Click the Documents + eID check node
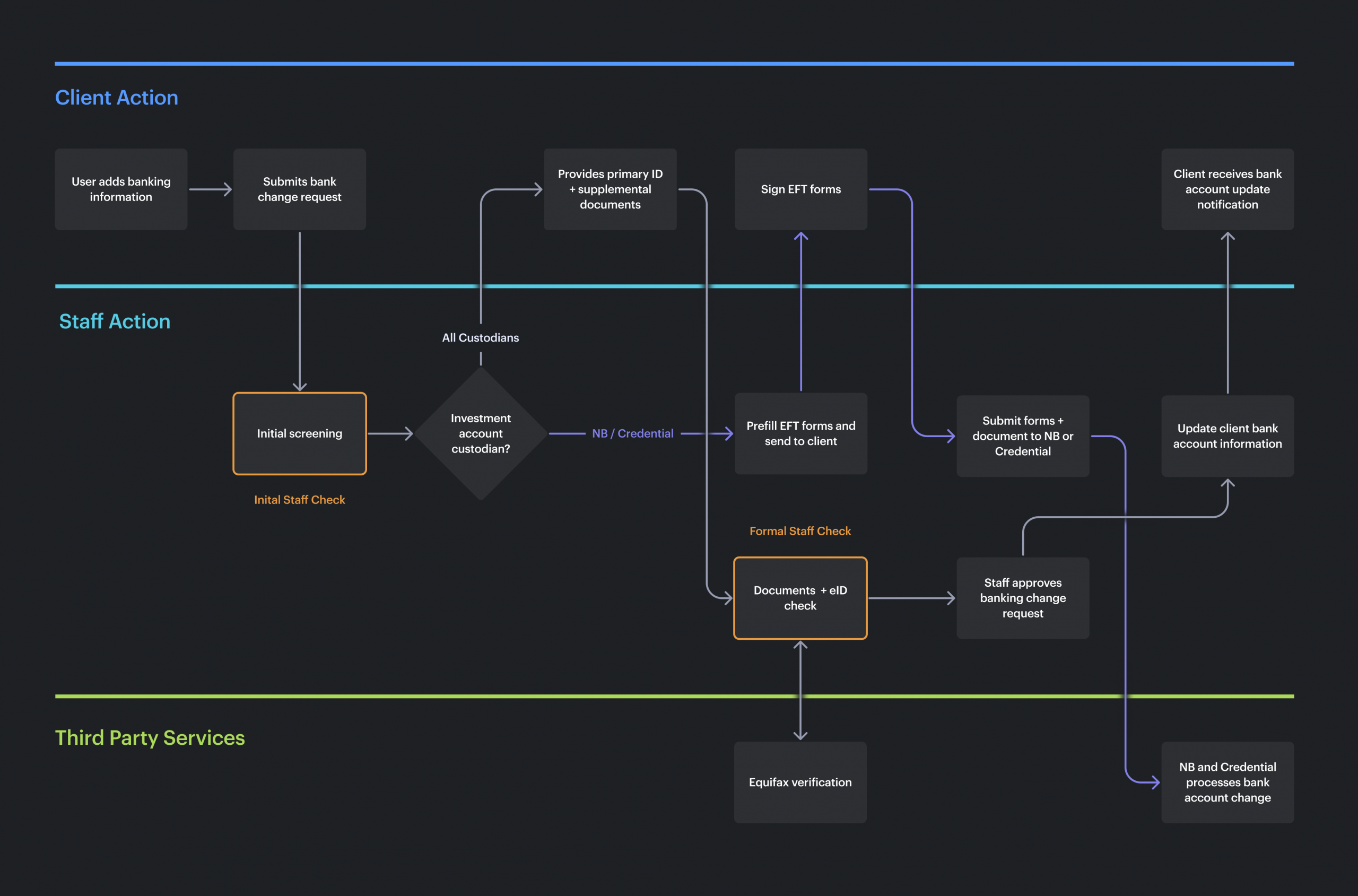The width and height of the screenshot is (1358, 896). pyautogui.click(x=800, y=598)
